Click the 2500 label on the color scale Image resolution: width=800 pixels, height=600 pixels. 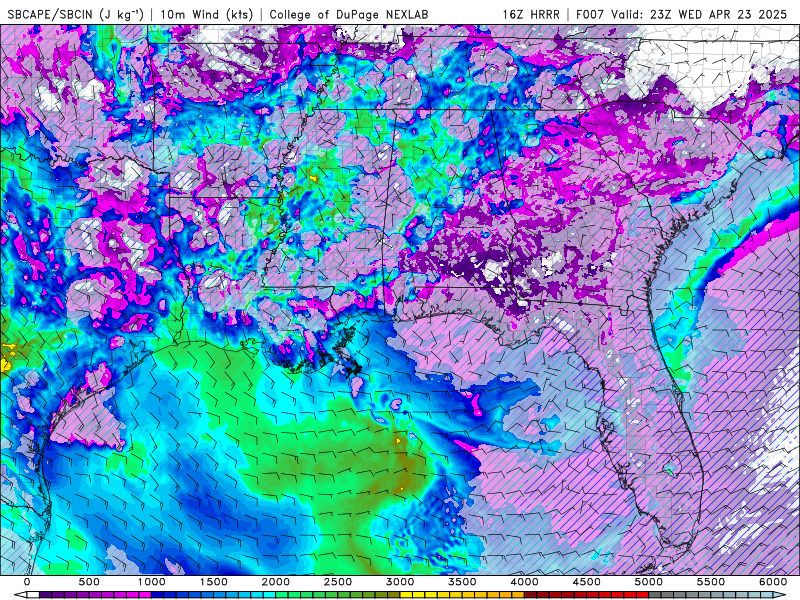(x=338, y=582)
